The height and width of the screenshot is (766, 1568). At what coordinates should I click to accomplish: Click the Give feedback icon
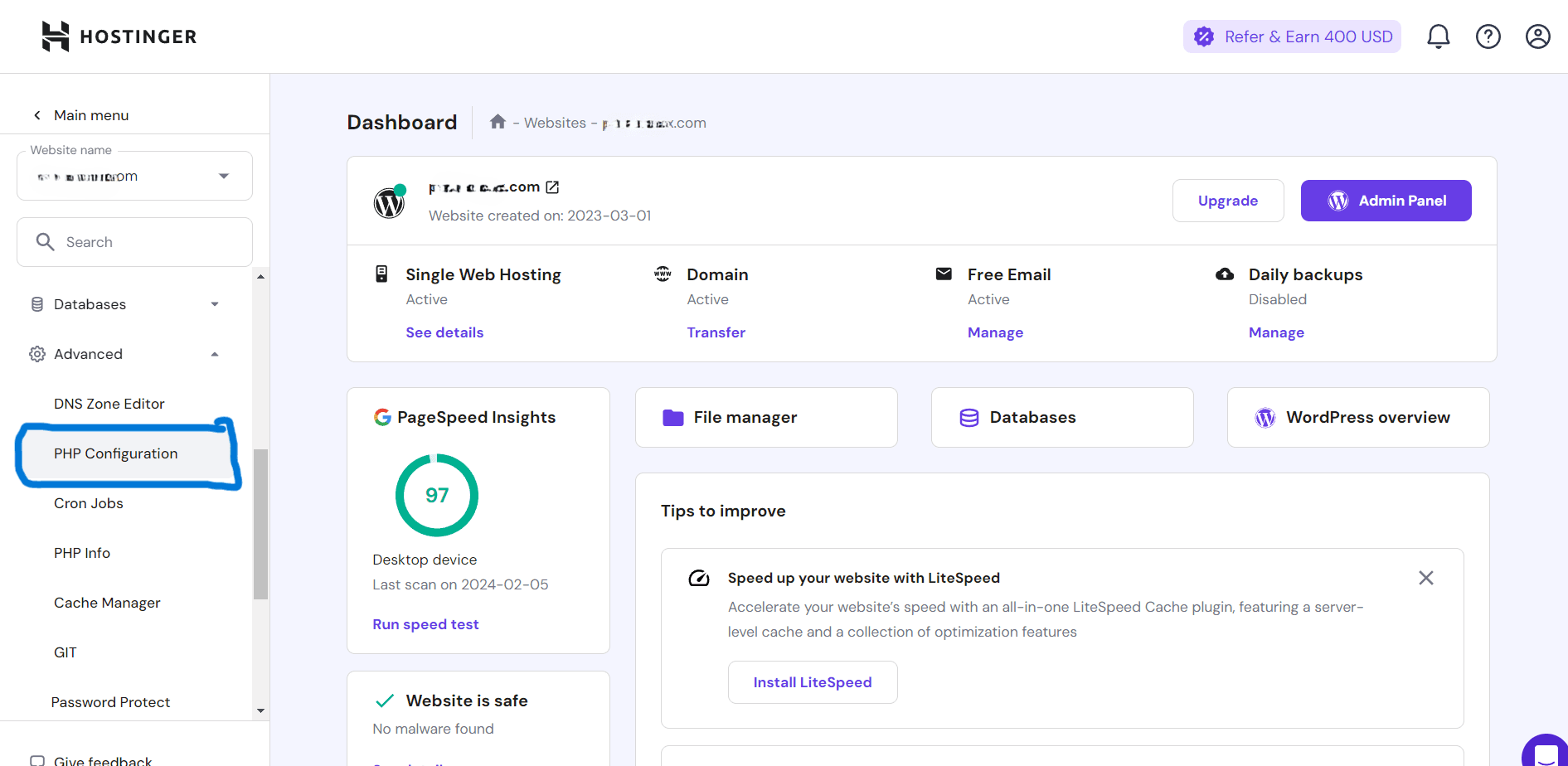coord(37,760)
